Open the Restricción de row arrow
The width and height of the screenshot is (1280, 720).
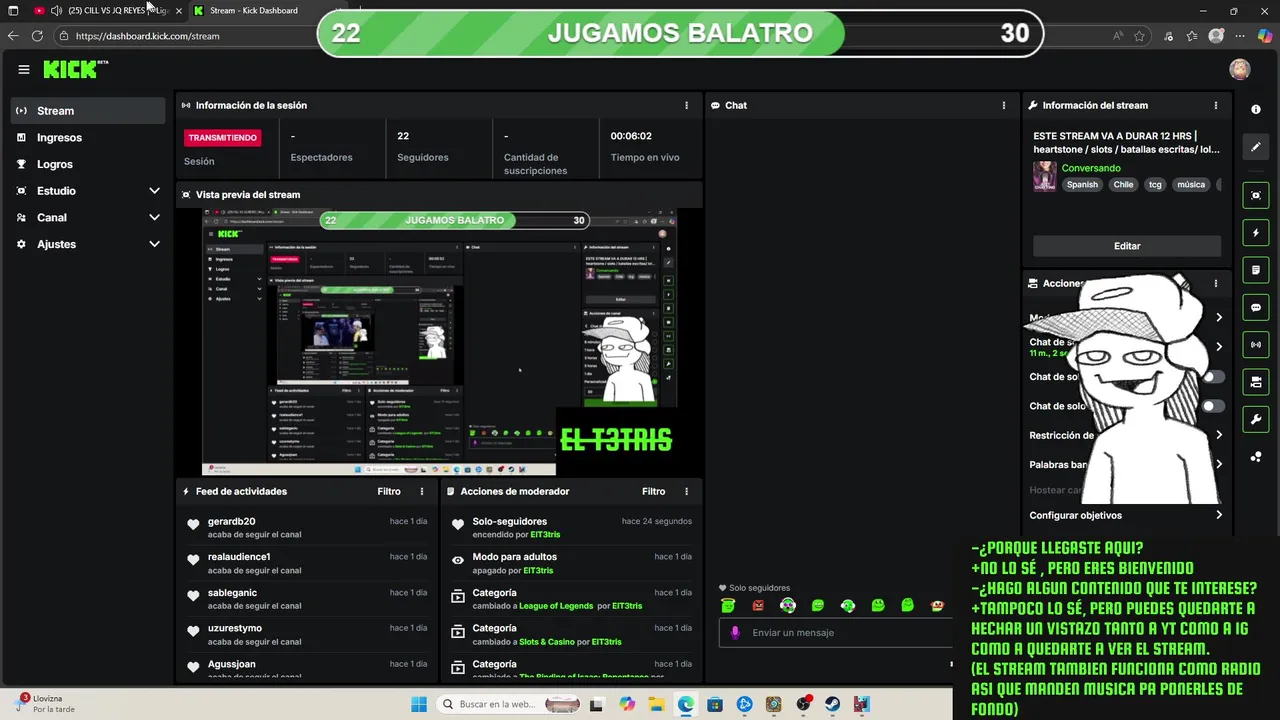(1218, 435)
